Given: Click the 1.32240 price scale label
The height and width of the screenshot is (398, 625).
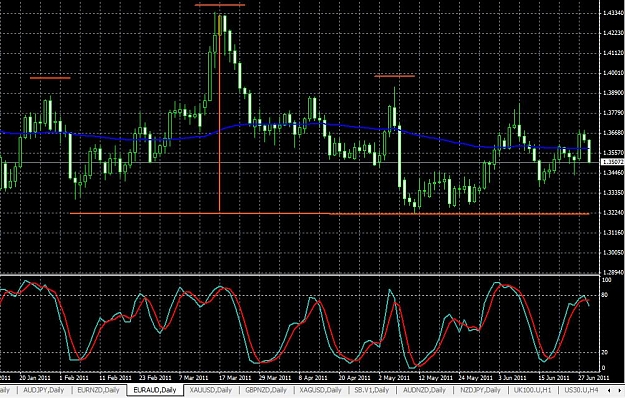Looking at the screenshot, I should pyautogui.click(x=613, y=212).
